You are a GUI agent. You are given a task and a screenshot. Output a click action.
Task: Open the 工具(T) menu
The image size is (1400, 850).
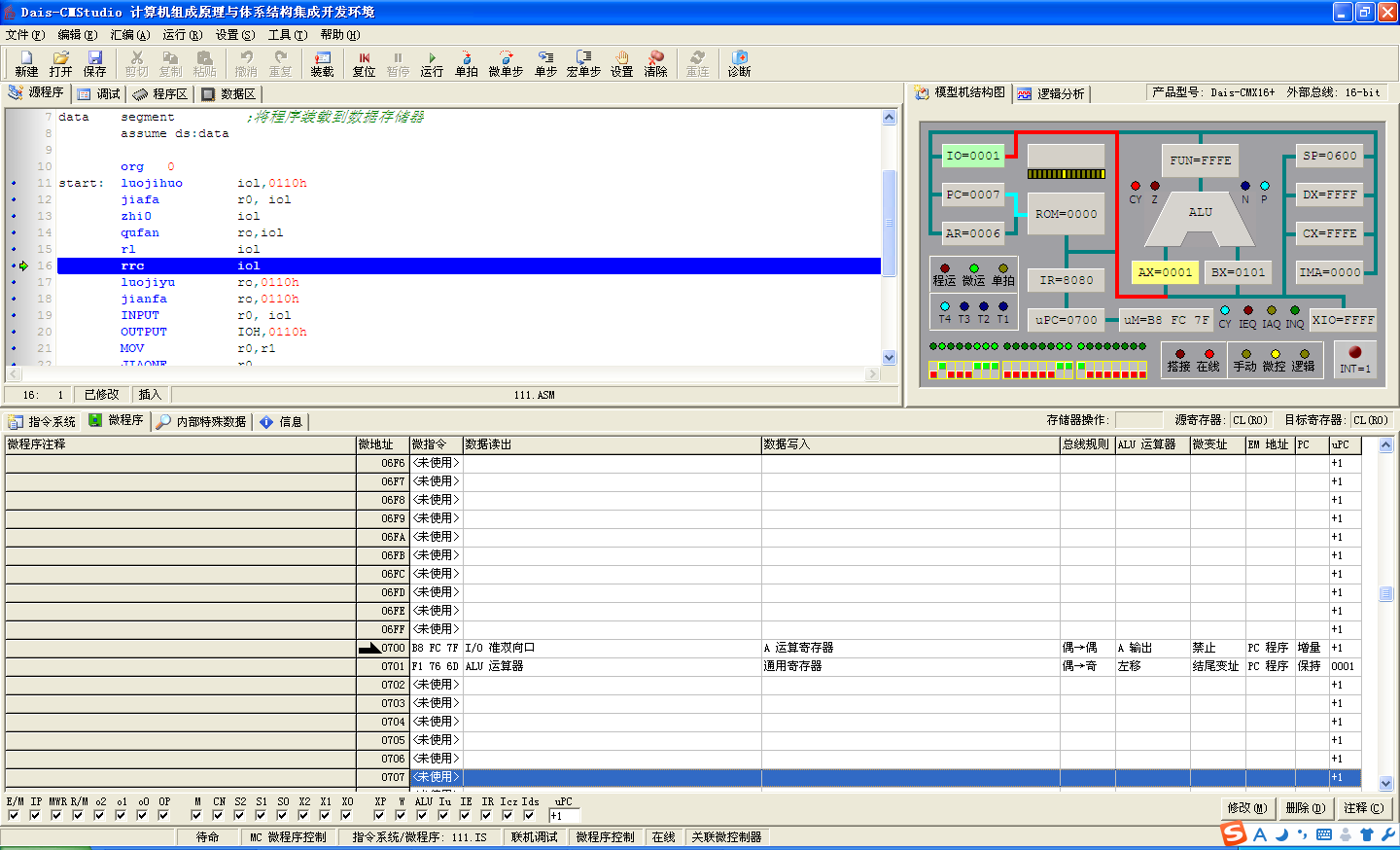click(287, 34)
